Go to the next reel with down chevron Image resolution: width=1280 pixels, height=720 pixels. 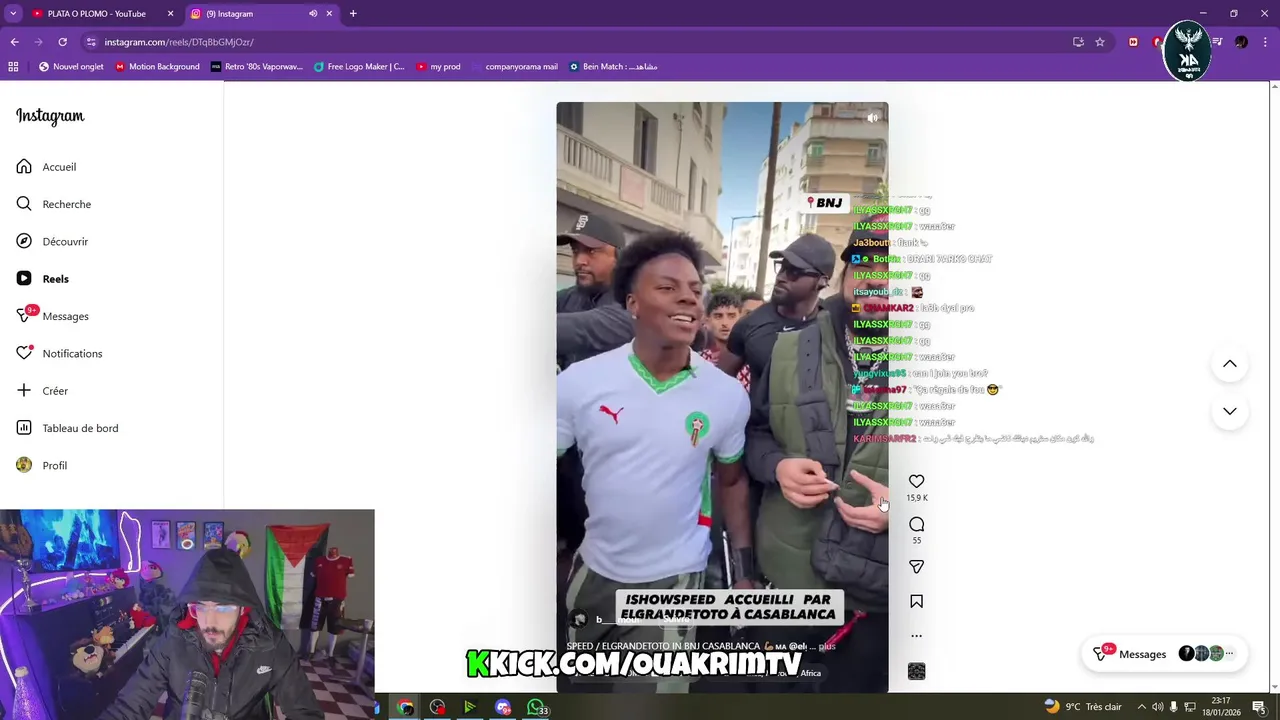1230,411
